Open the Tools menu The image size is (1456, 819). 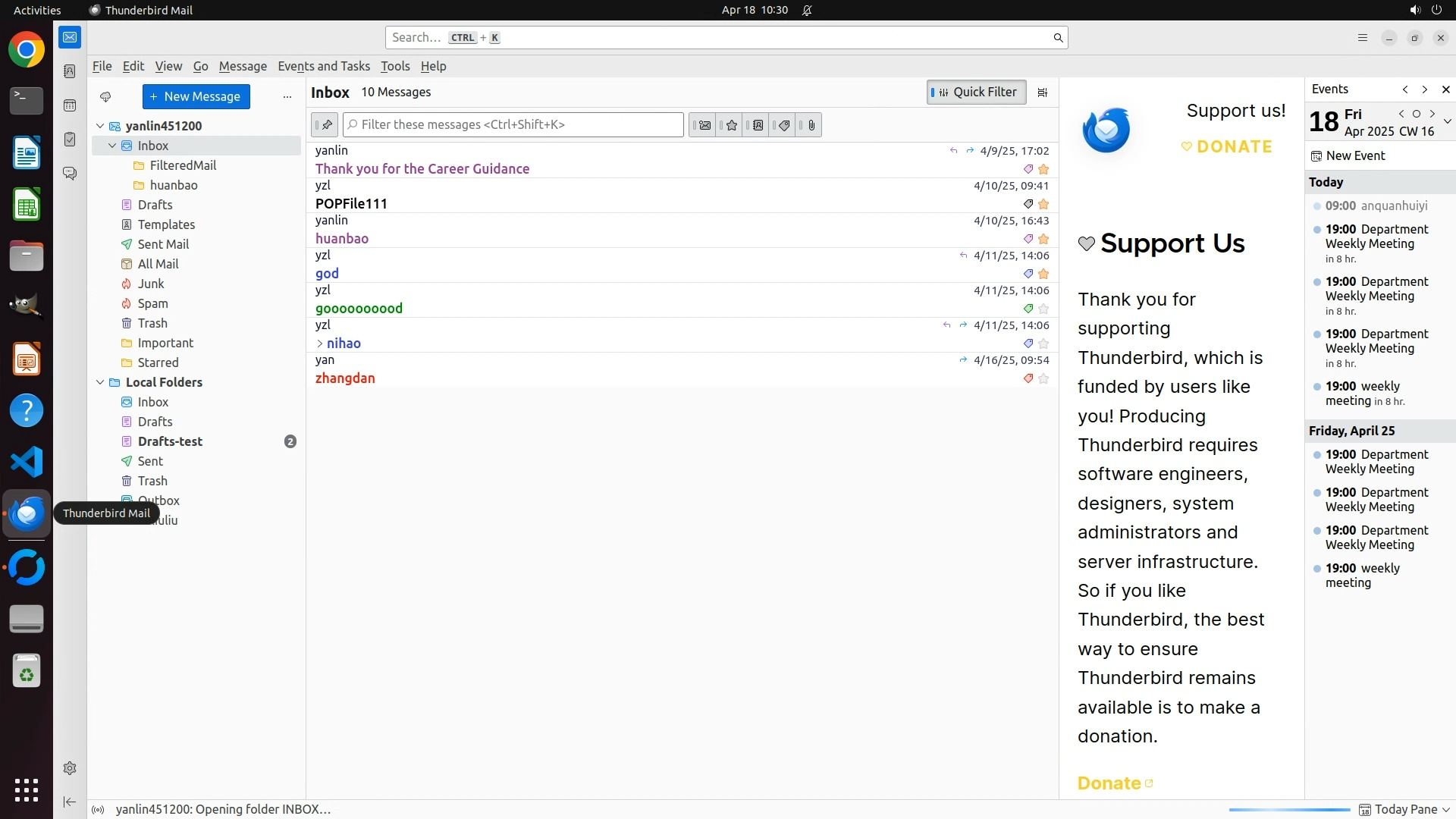pos(395,66)
